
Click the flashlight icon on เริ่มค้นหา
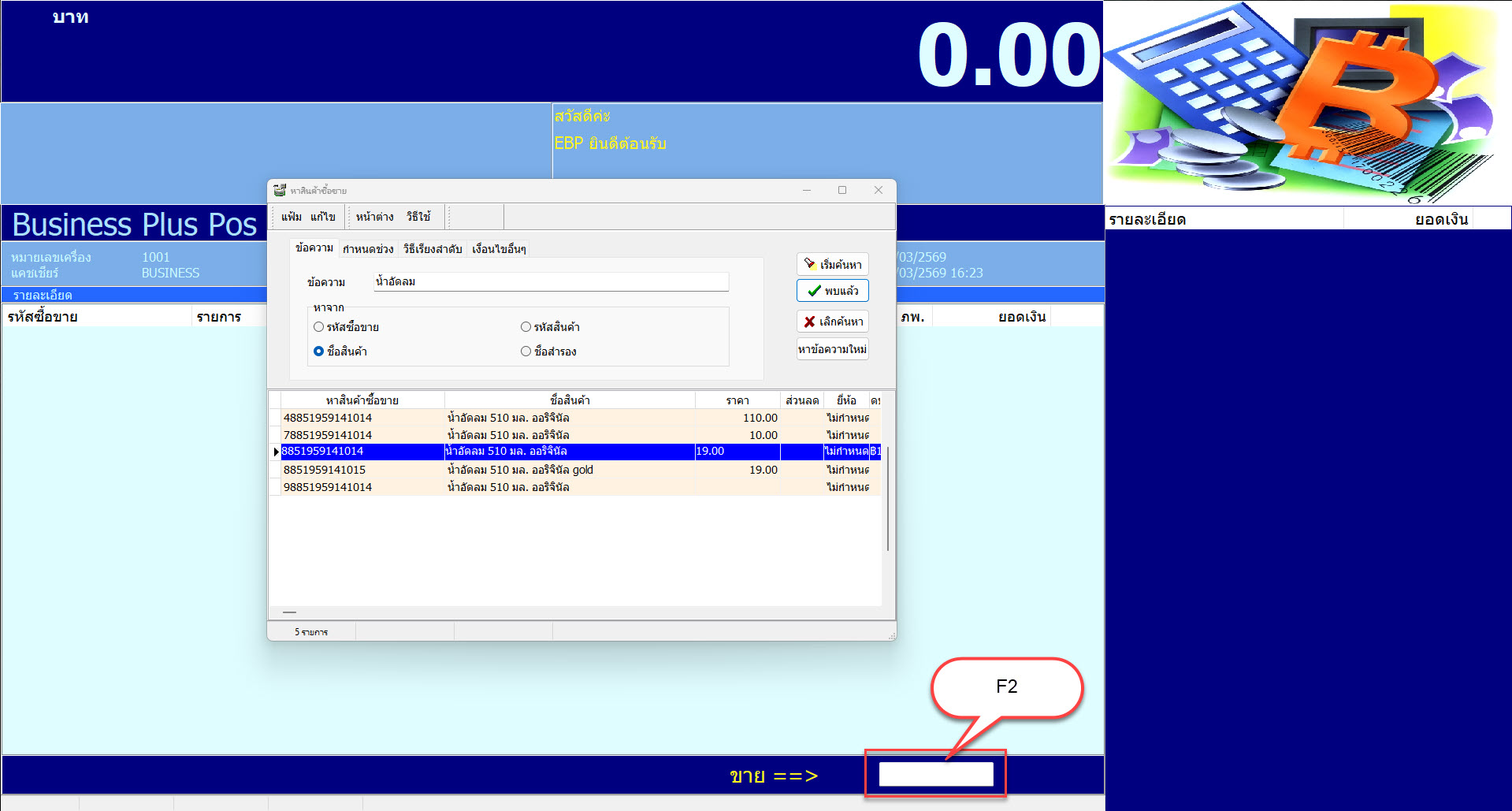(x=809, y=263)
